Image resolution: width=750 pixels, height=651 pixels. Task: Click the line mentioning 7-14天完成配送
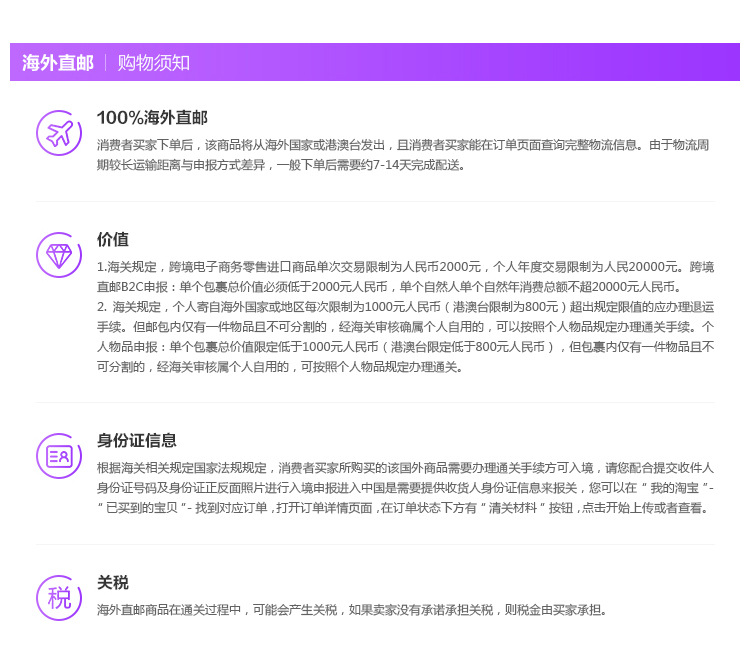[x=281, y=165]
